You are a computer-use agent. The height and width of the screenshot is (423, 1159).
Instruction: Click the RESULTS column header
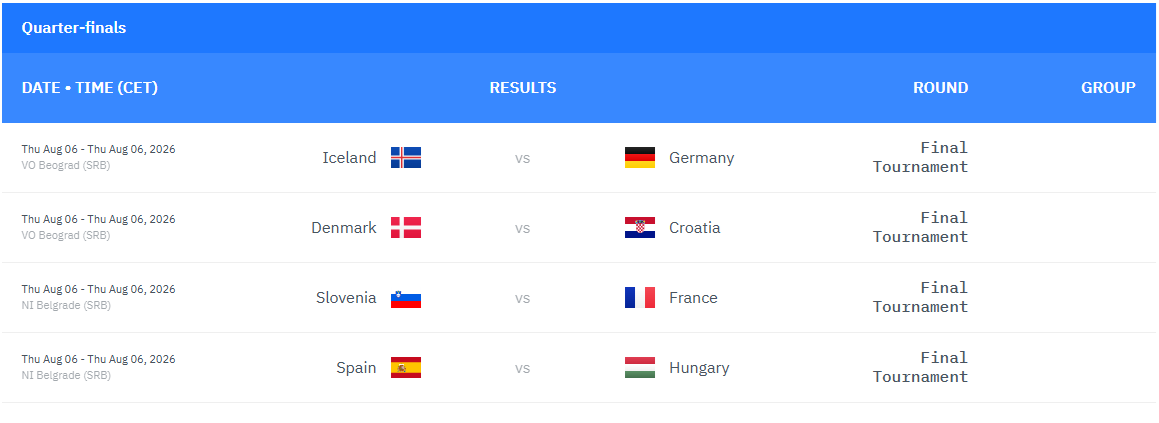tap(523, 88)
